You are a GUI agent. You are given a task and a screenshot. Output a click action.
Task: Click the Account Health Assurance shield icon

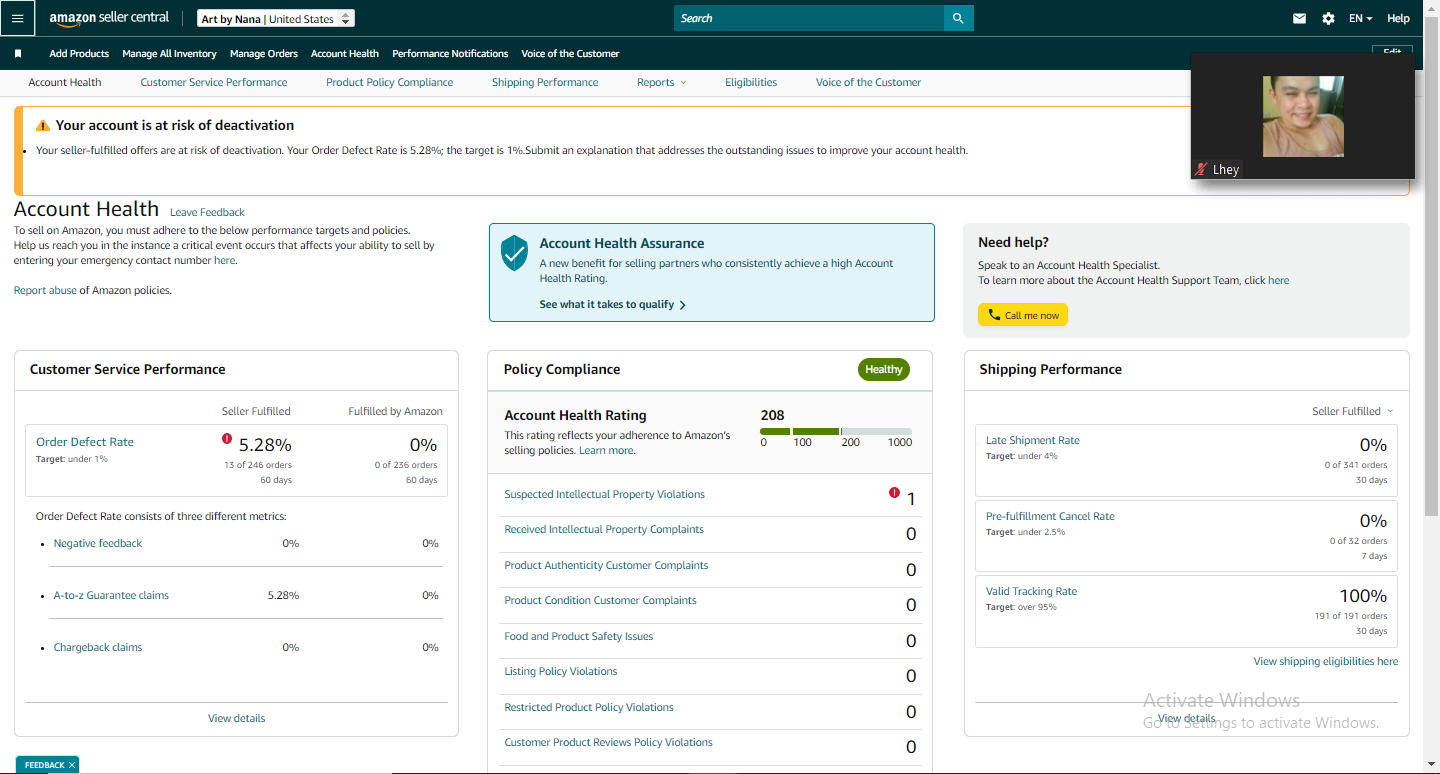pos(514,253)
